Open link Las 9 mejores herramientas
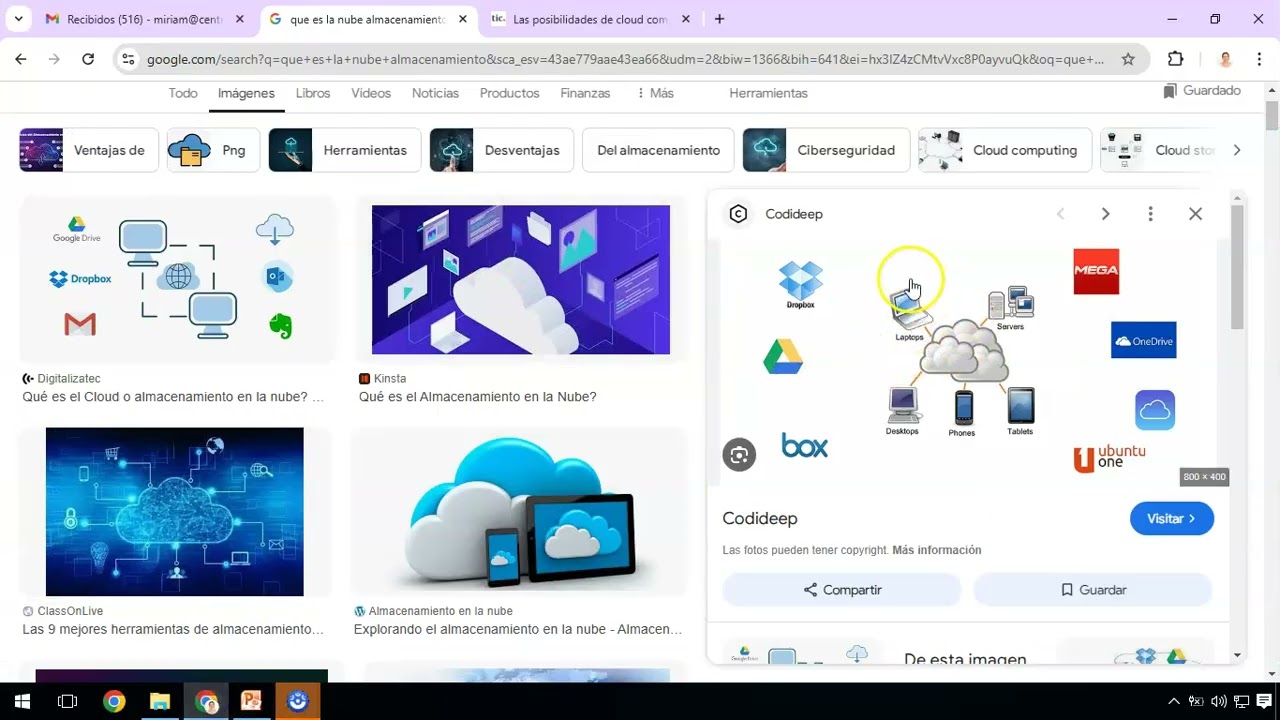Viewport: 1280px width, 720px height. [x=173, y=629]
